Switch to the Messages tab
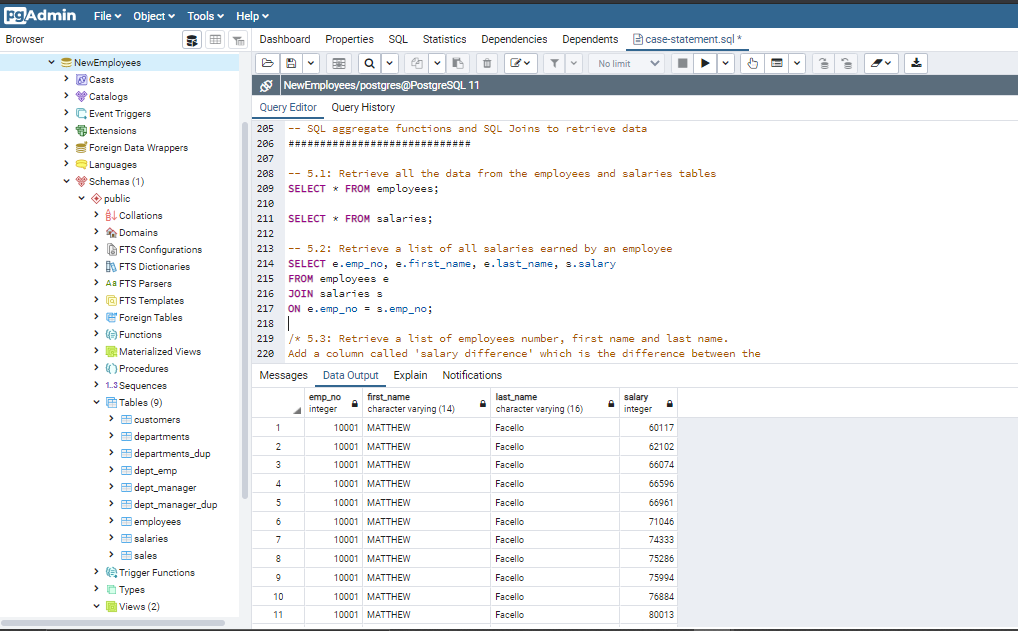 (x=284, y=375)
